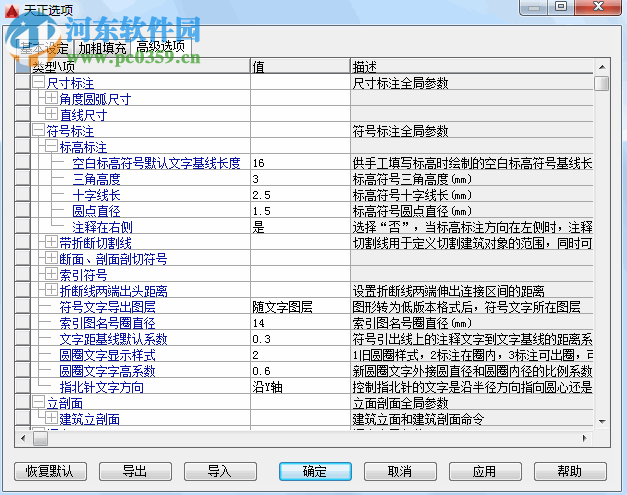Click the 符号标注全局参数 description
The width and height of the screenshot is (627, 495).
[400, 131]
